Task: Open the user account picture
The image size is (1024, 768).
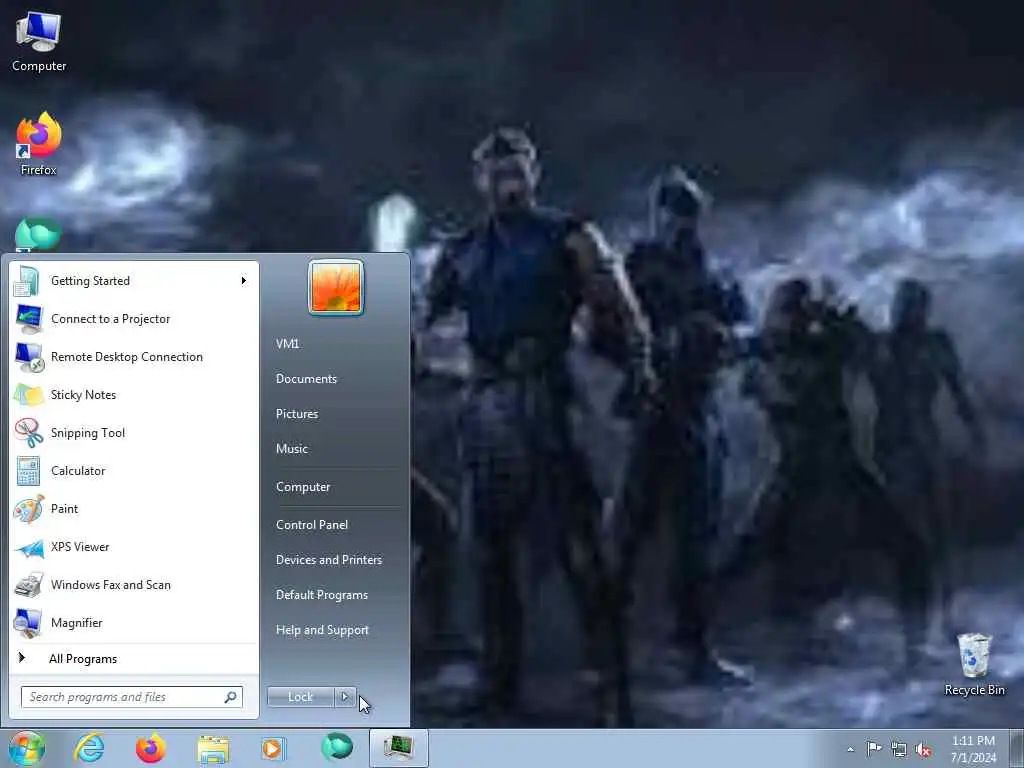Action: 336,287
